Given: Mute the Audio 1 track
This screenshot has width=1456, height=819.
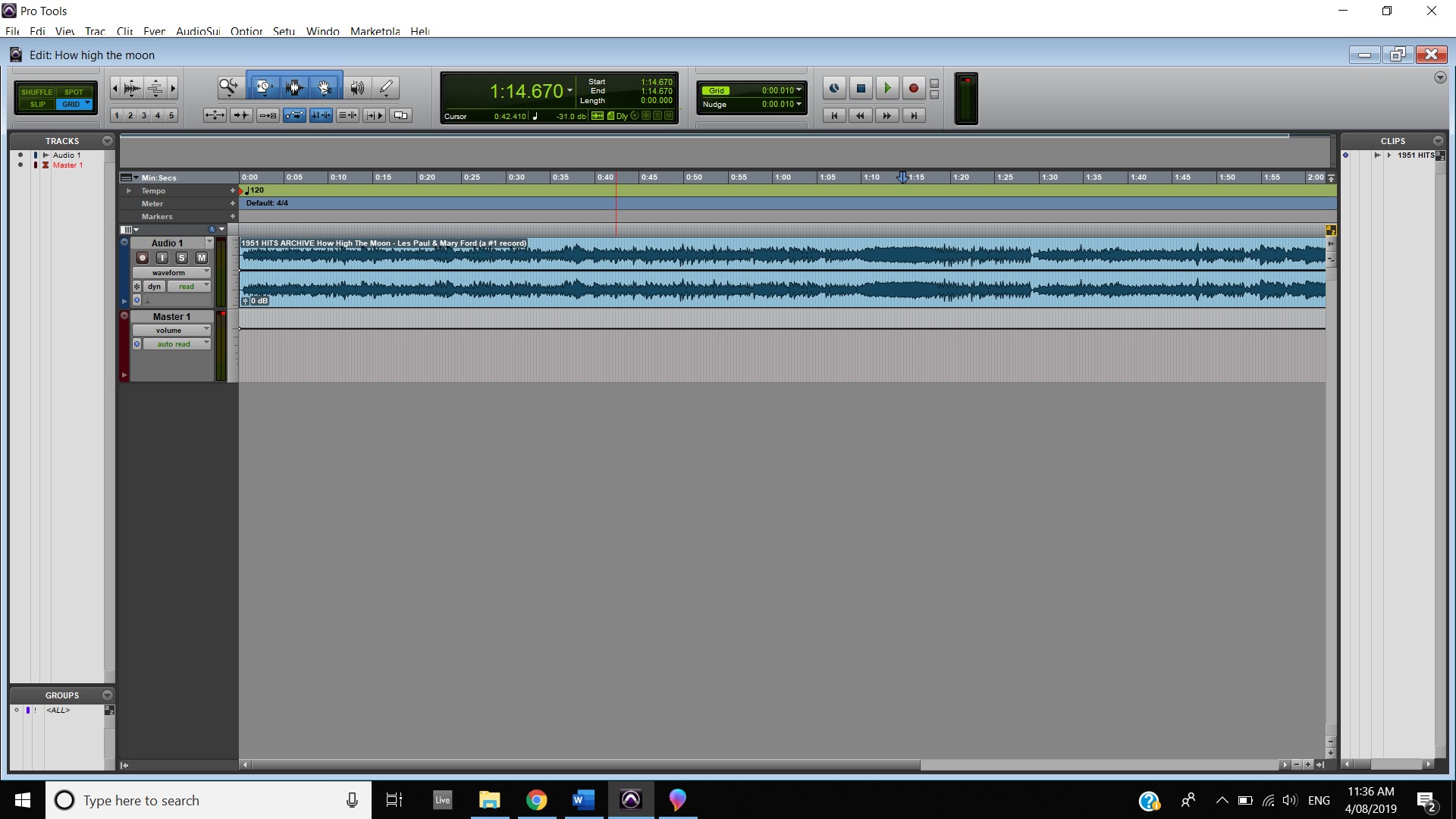Looking at the screenshot, I should pyautogui.click(x=201, y=258).
